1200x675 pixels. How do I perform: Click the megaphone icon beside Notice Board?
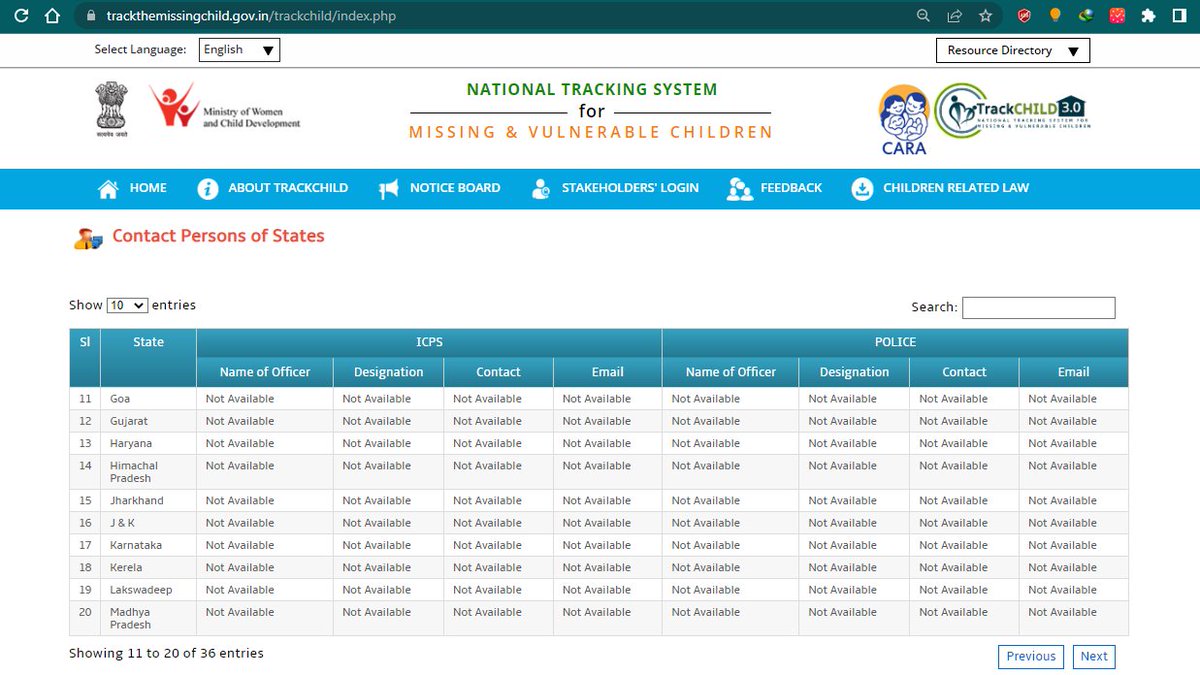click(x=389, y=189)
